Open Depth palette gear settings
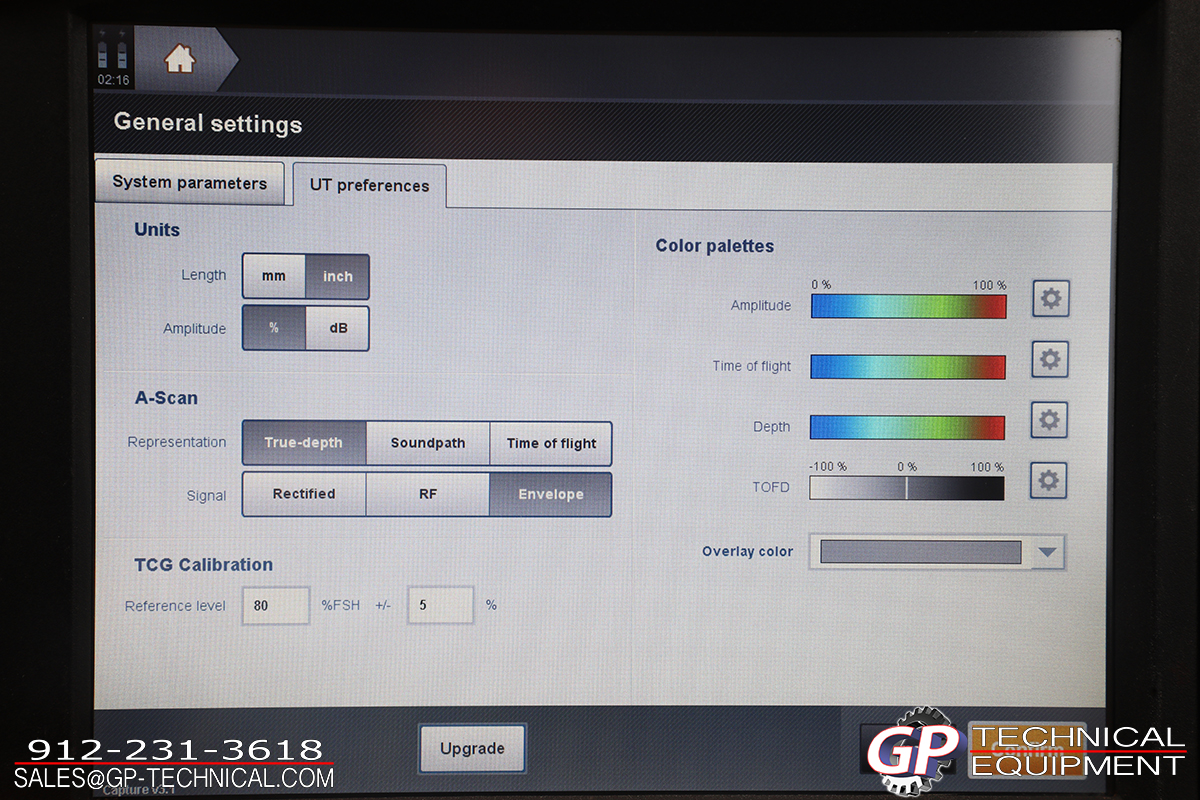Viewport: 1200px width, 800px height. pyautogui.click(x=1048, y=420)
